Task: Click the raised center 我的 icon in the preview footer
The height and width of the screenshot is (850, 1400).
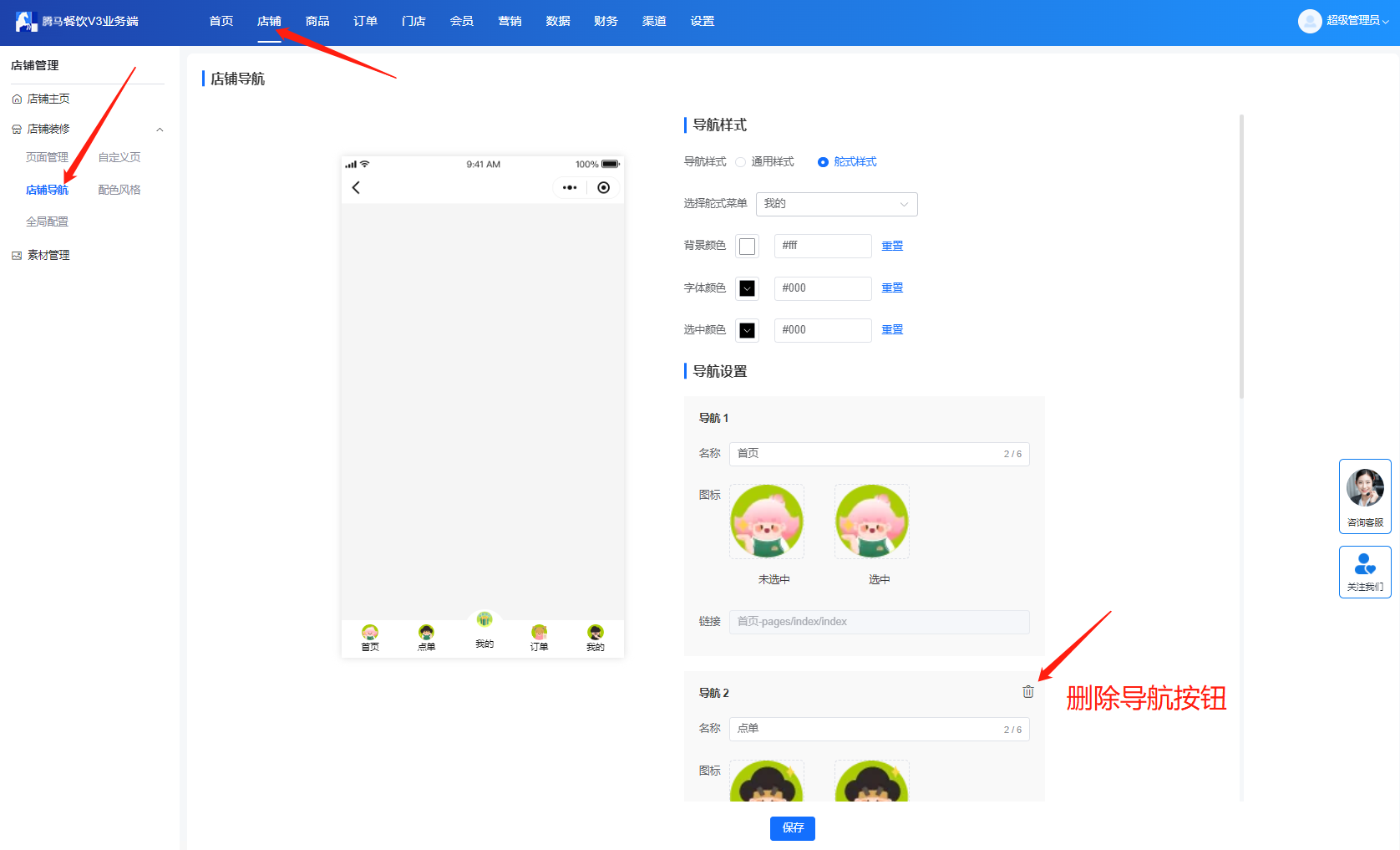Action: 484,619
